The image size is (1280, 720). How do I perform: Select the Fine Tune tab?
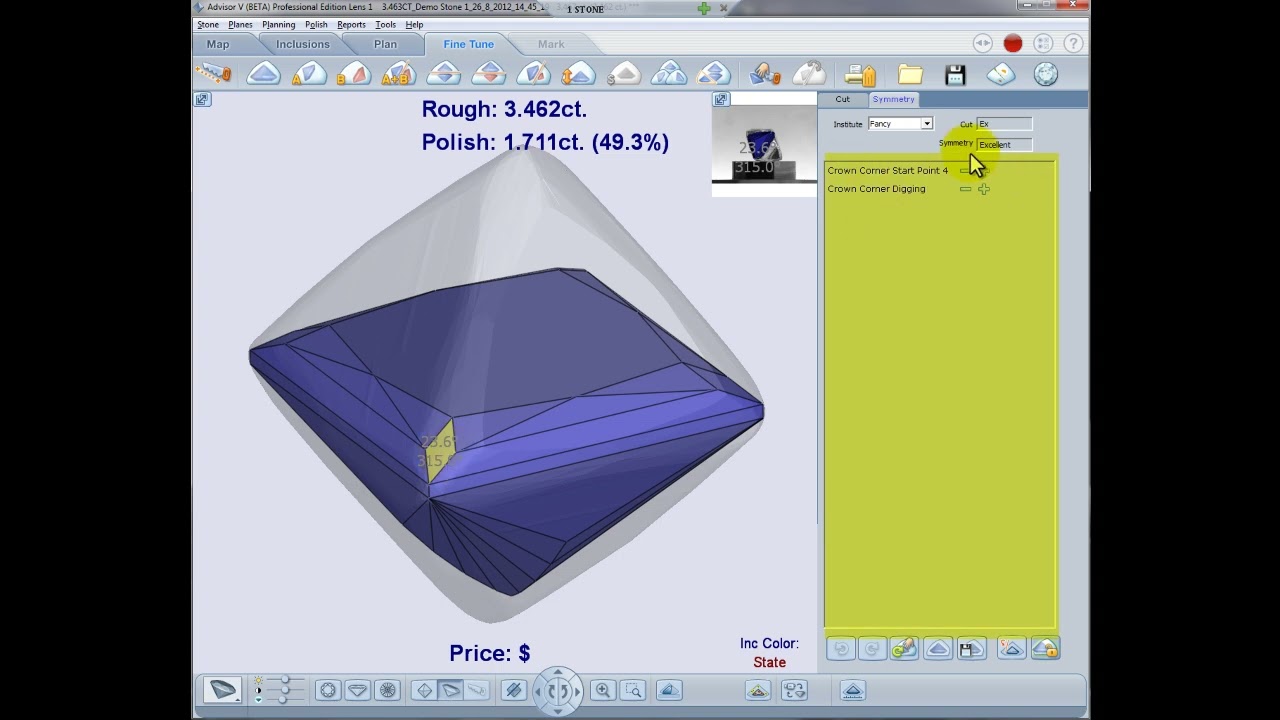point(468,44)
